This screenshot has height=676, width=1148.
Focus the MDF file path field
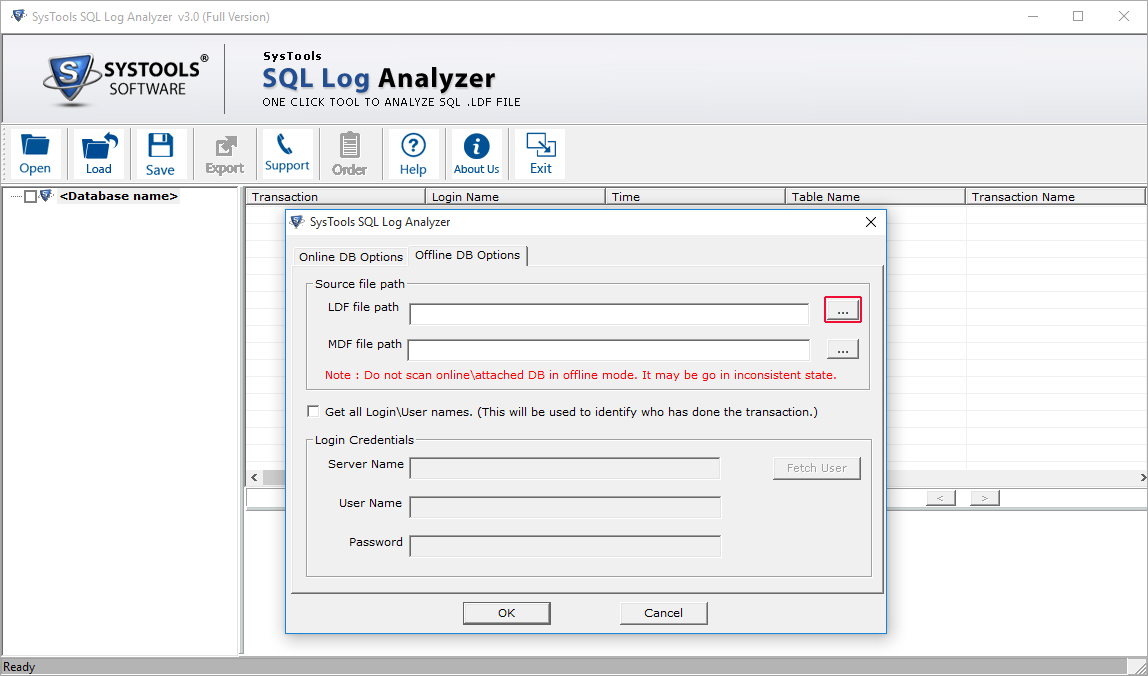609,350
